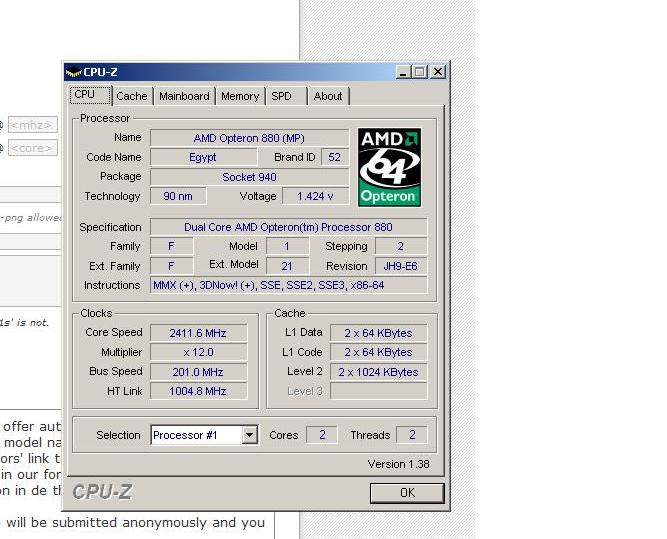Viewport: 667px width, 539px height.
Task: Click the Model value 1
Action: click(287, 246)
